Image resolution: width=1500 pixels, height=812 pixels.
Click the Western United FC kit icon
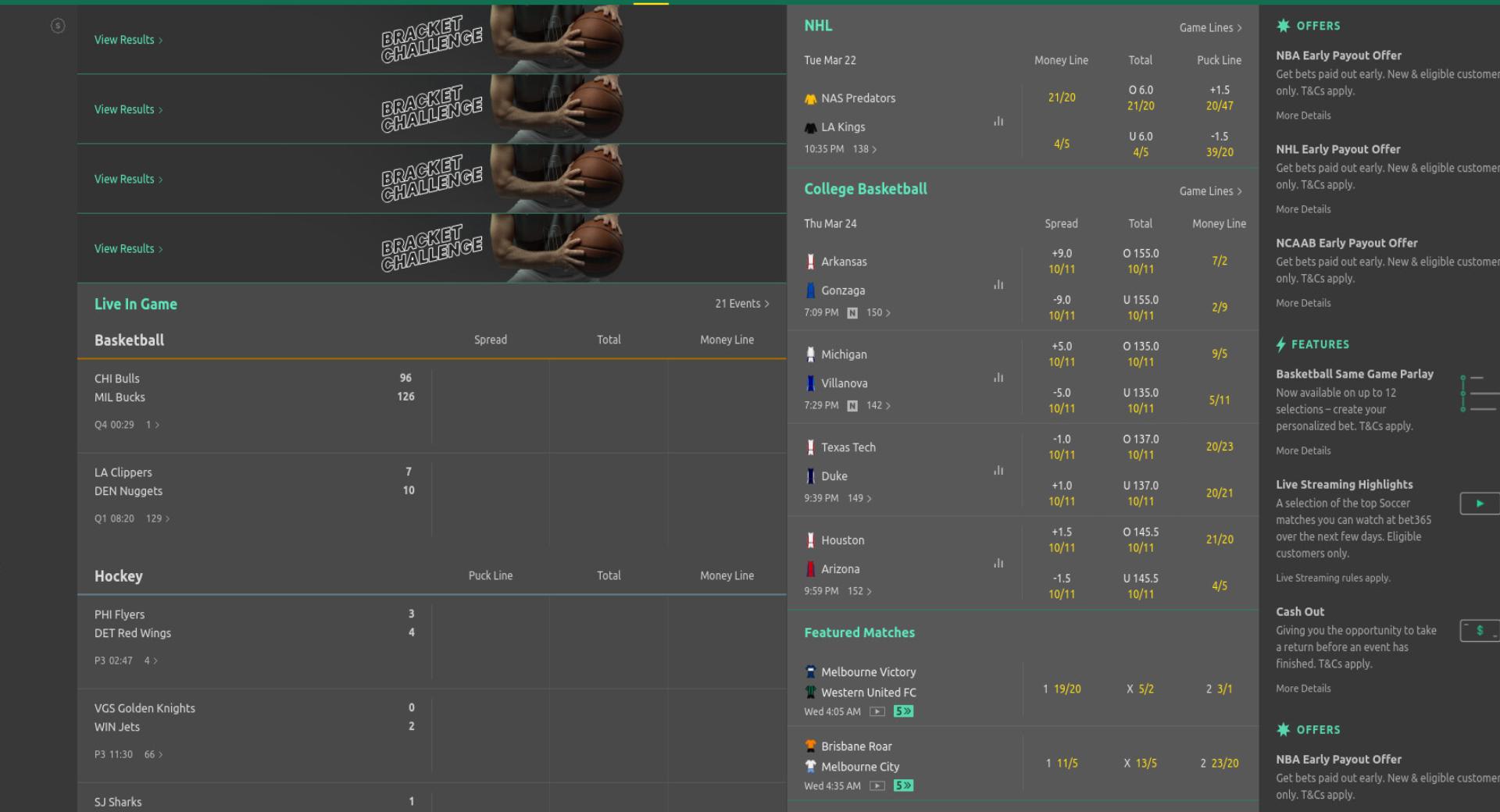click(810, 692)
